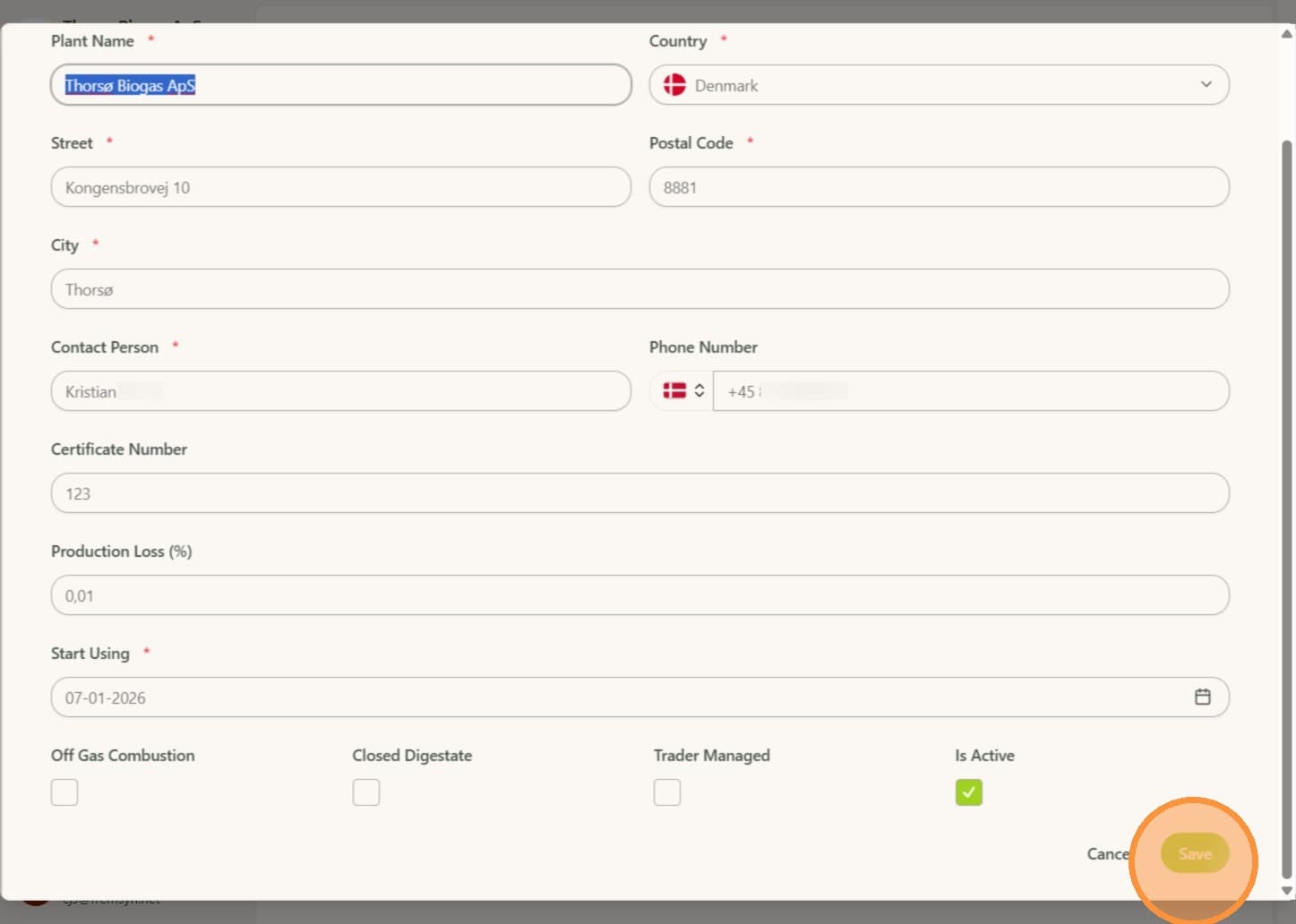Edit Production Loss percentage field
Image resolution: width=1296 pixels, height=924 pixels.
coord(639,595)
